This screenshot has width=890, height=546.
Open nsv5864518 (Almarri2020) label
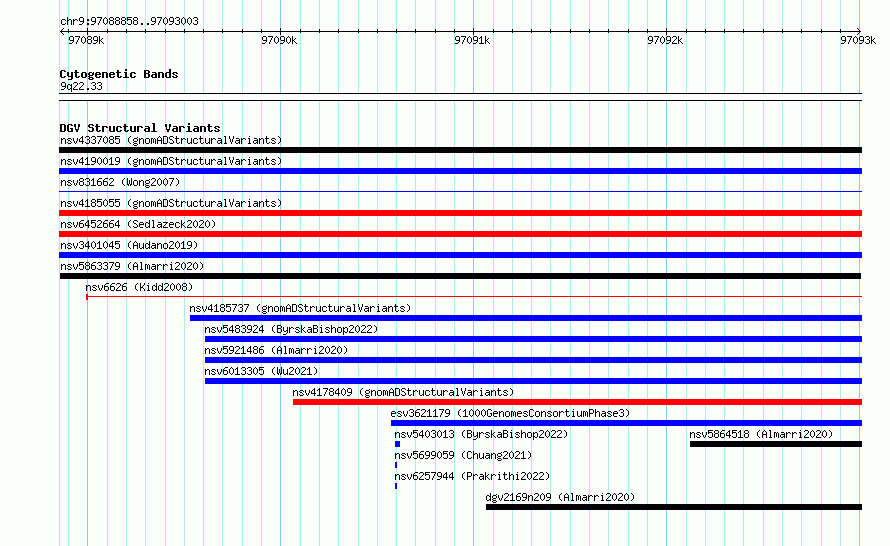(x=761, y=434)
